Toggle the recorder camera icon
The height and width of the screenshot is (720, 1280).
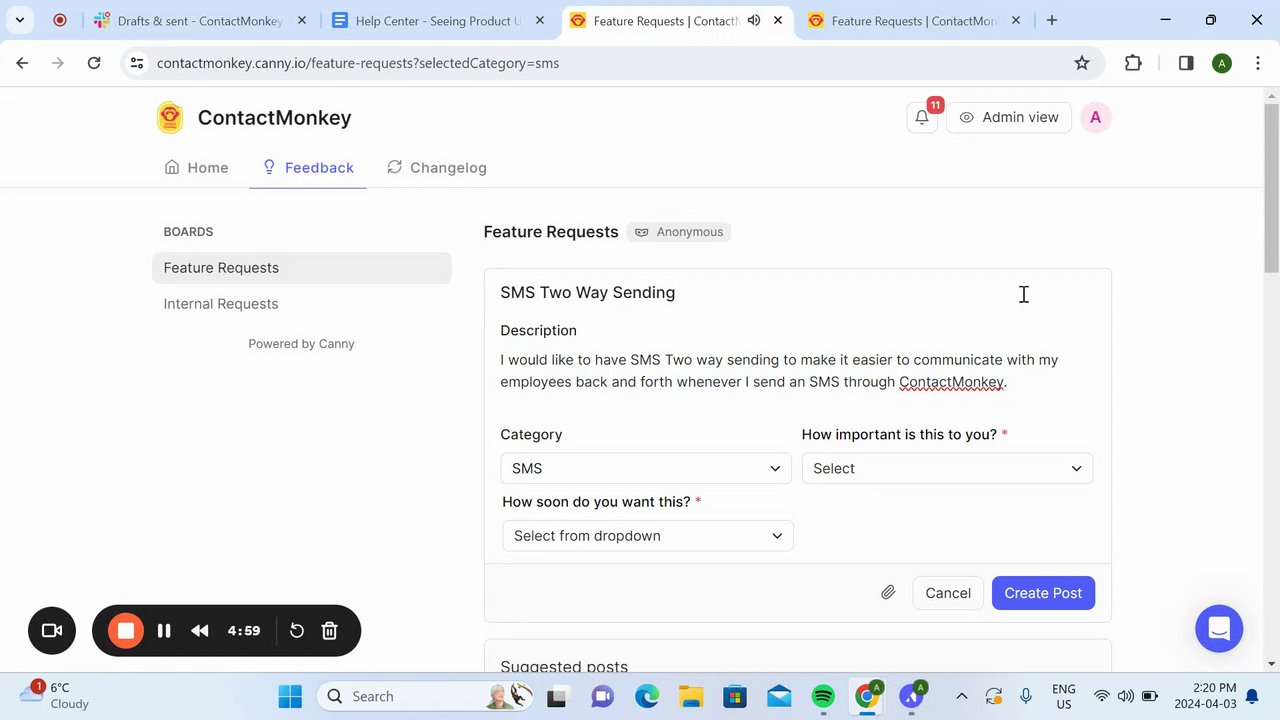point(52,631)
